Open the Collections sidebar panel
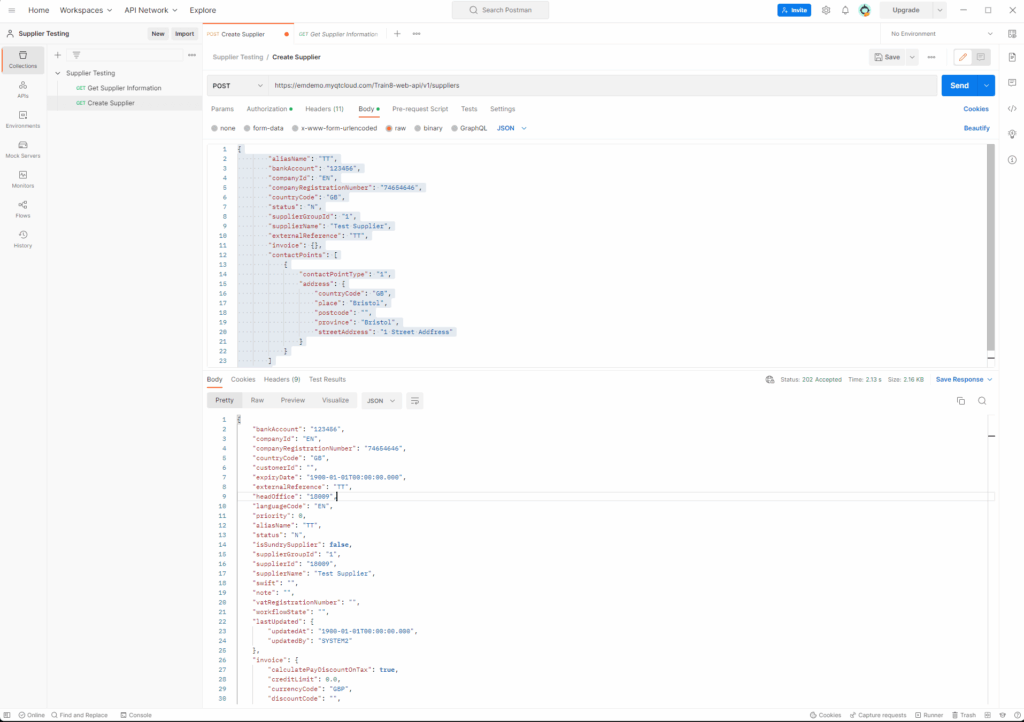Image resolution: width=1024 pixels, height=722 pixels. [x=22, y=59]
